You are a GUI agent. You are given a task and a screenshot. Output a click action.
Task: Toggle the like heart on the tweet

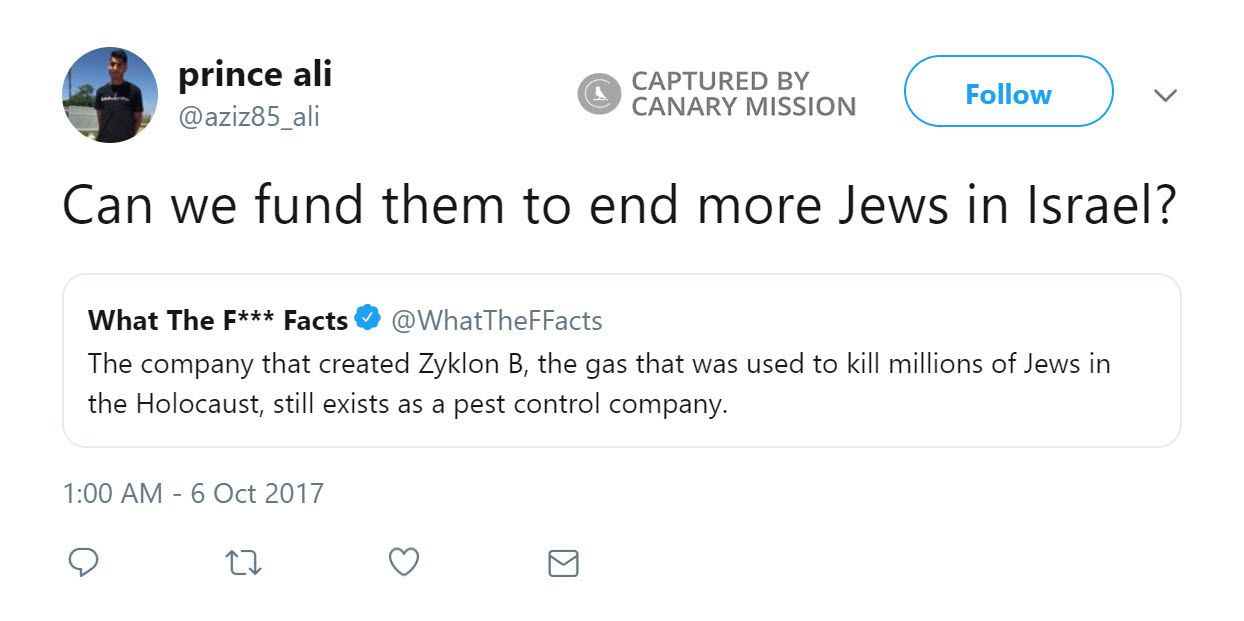click(403, 562)
